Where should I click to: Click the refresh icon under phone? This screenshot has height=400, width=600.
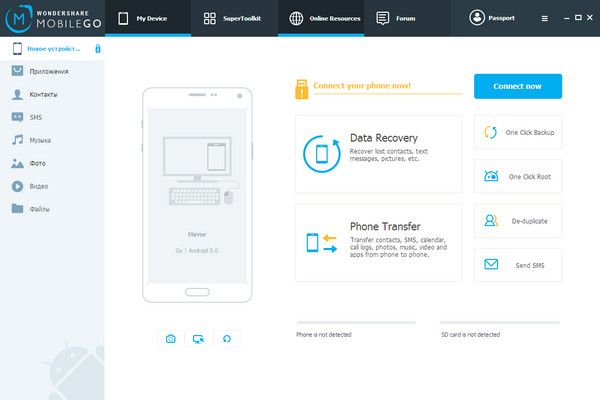click(x=227, y=339)
